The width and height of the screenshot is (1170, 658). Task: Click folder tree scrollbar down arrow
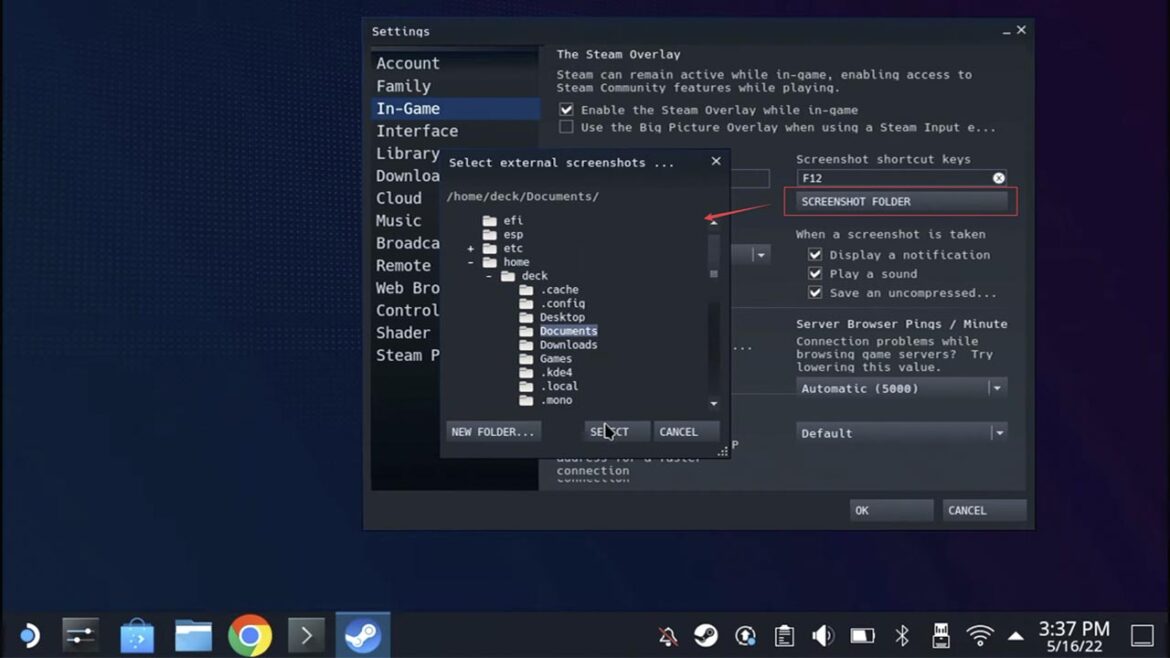tap(714, 404)
